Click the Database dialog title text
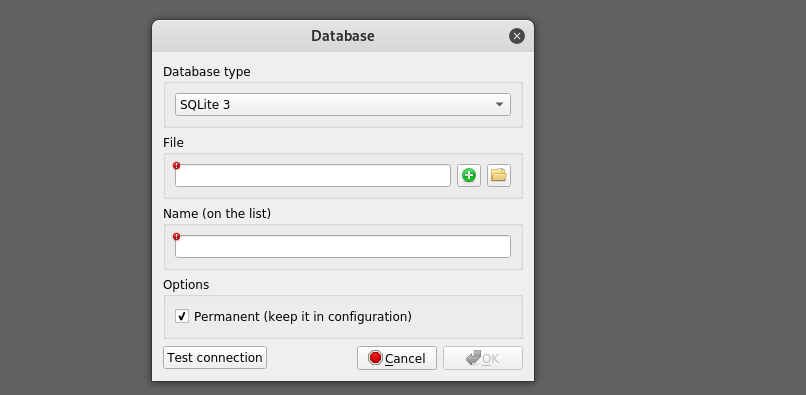The image size is (806, 395). (343, 36)
